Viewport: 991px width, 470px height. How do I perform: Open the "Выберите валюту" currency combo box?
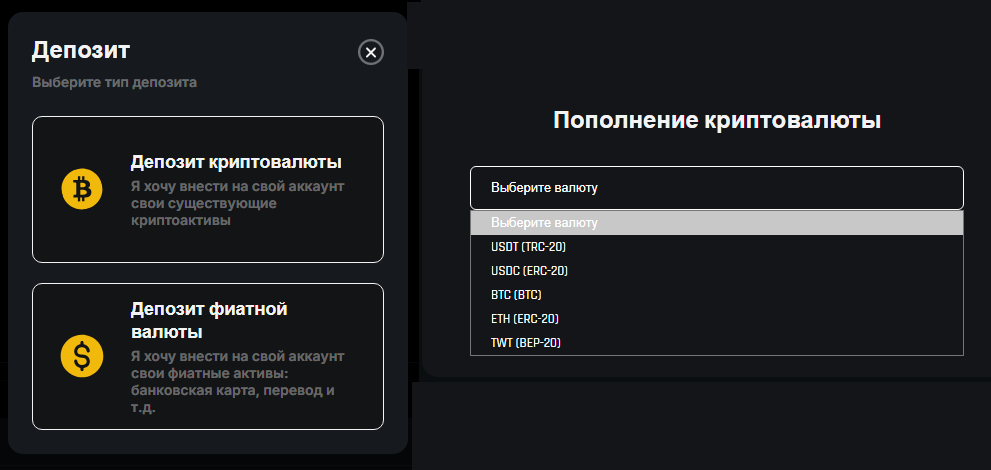click(717, 188)
